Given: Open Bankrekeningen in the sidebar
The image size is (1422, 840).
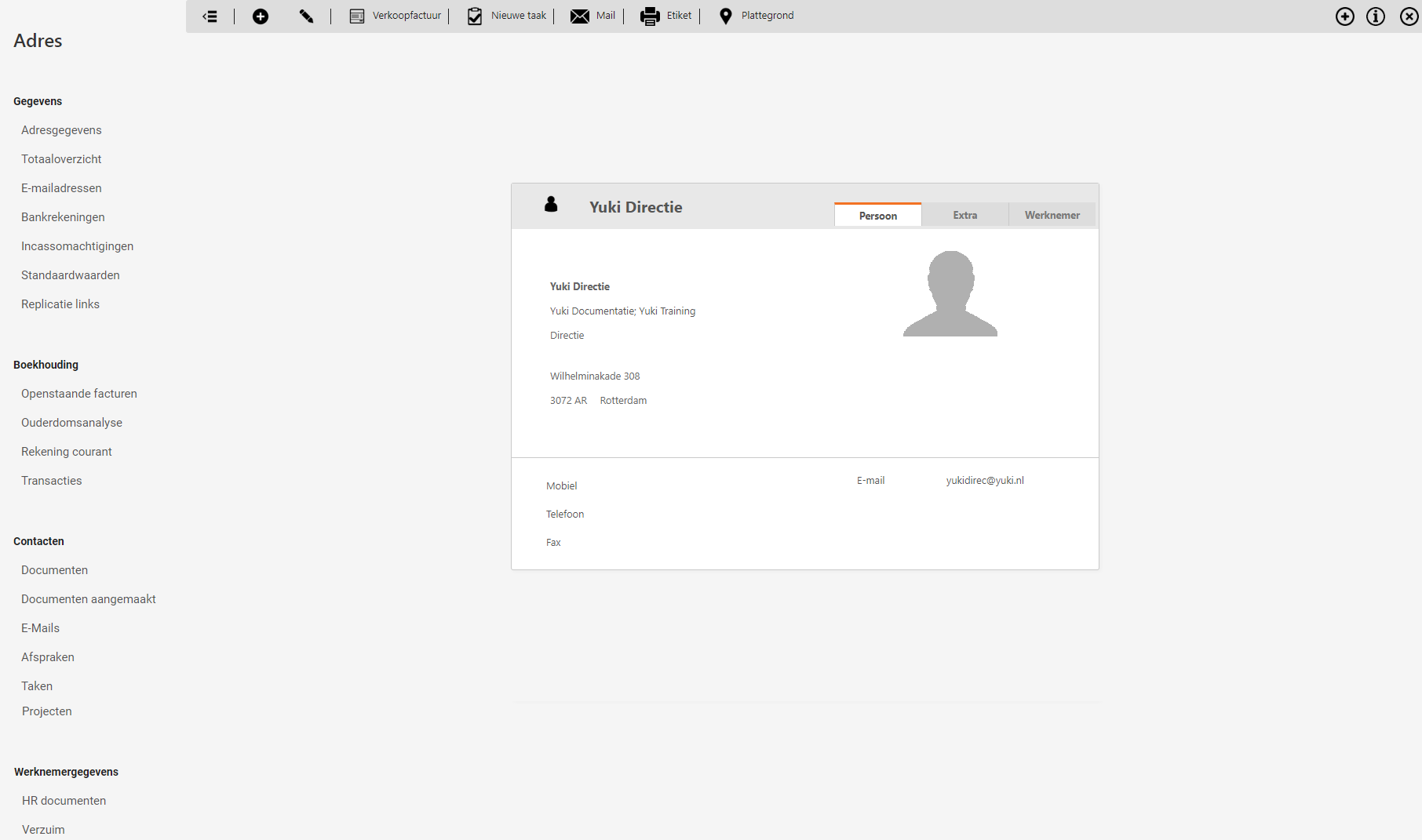Looking at the screenshot, I should tap(63, 217).
